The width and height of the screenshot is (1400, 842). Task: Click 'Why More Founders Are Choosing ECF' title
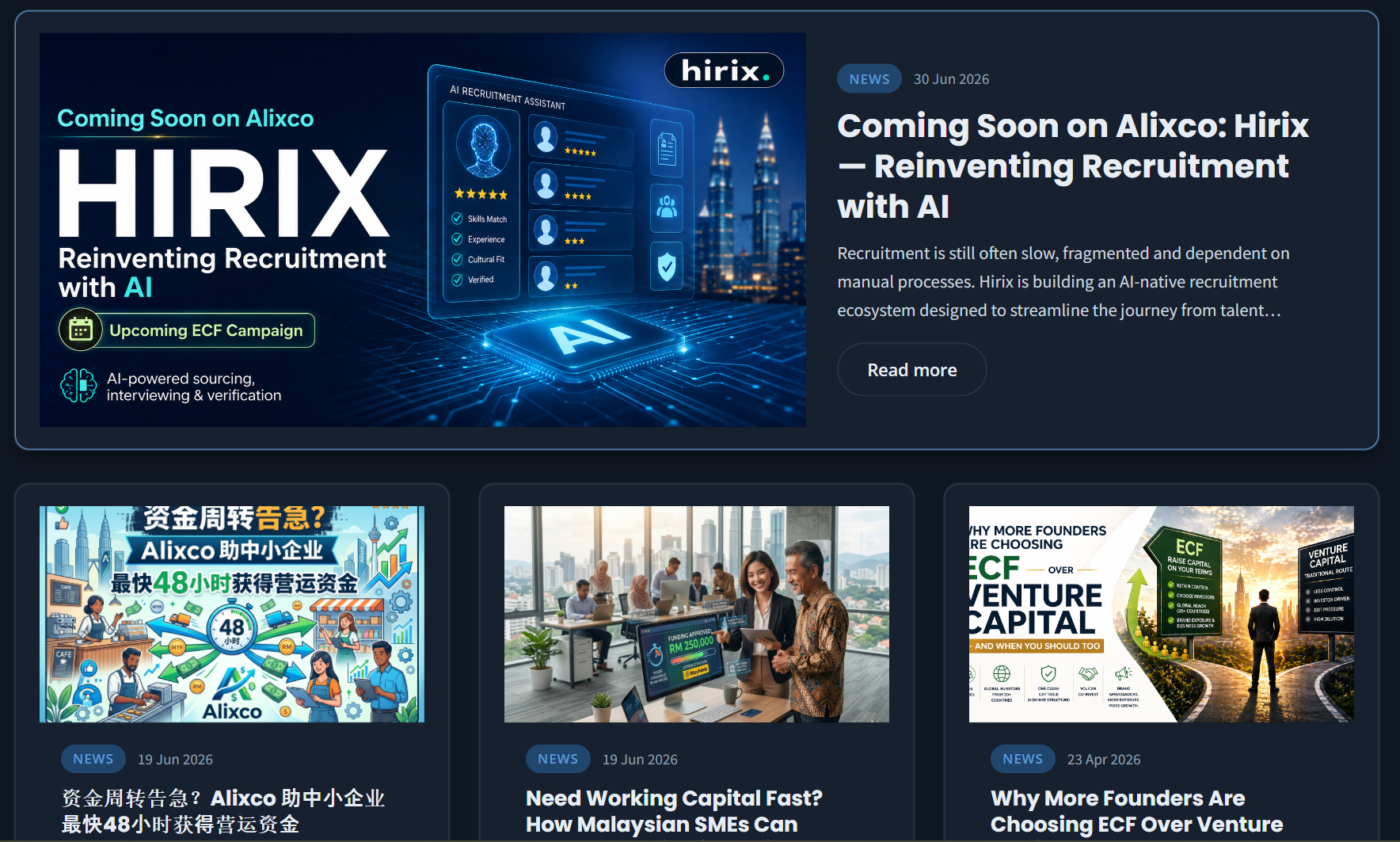tap(1136, 811)
